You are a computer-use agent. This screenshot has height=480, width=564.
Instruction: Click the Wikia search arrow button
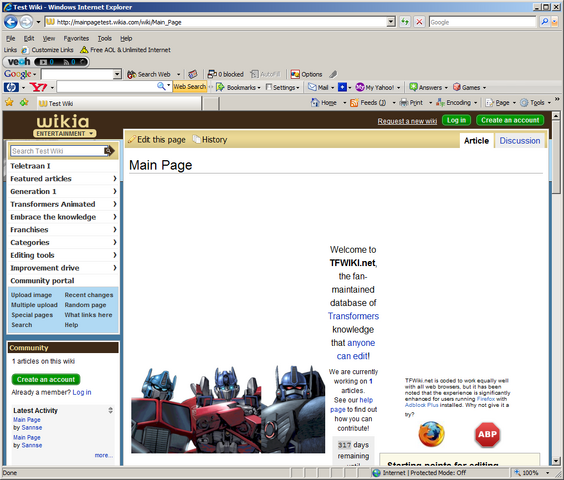click(109, 151)
